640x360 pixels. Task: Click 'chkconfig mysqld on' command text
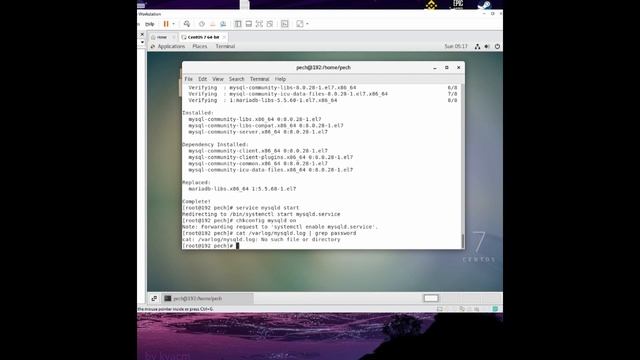coord(266,220)
